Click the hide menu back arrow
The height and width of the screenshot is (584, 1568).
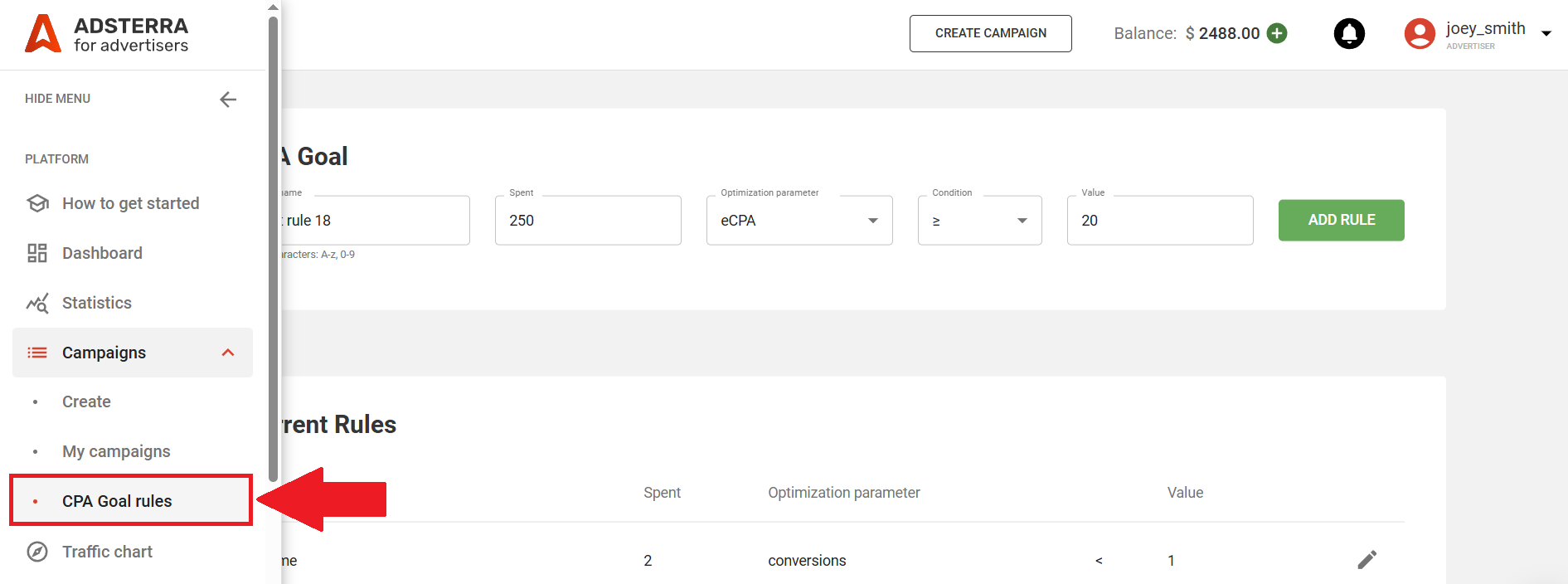click(228, 100)
